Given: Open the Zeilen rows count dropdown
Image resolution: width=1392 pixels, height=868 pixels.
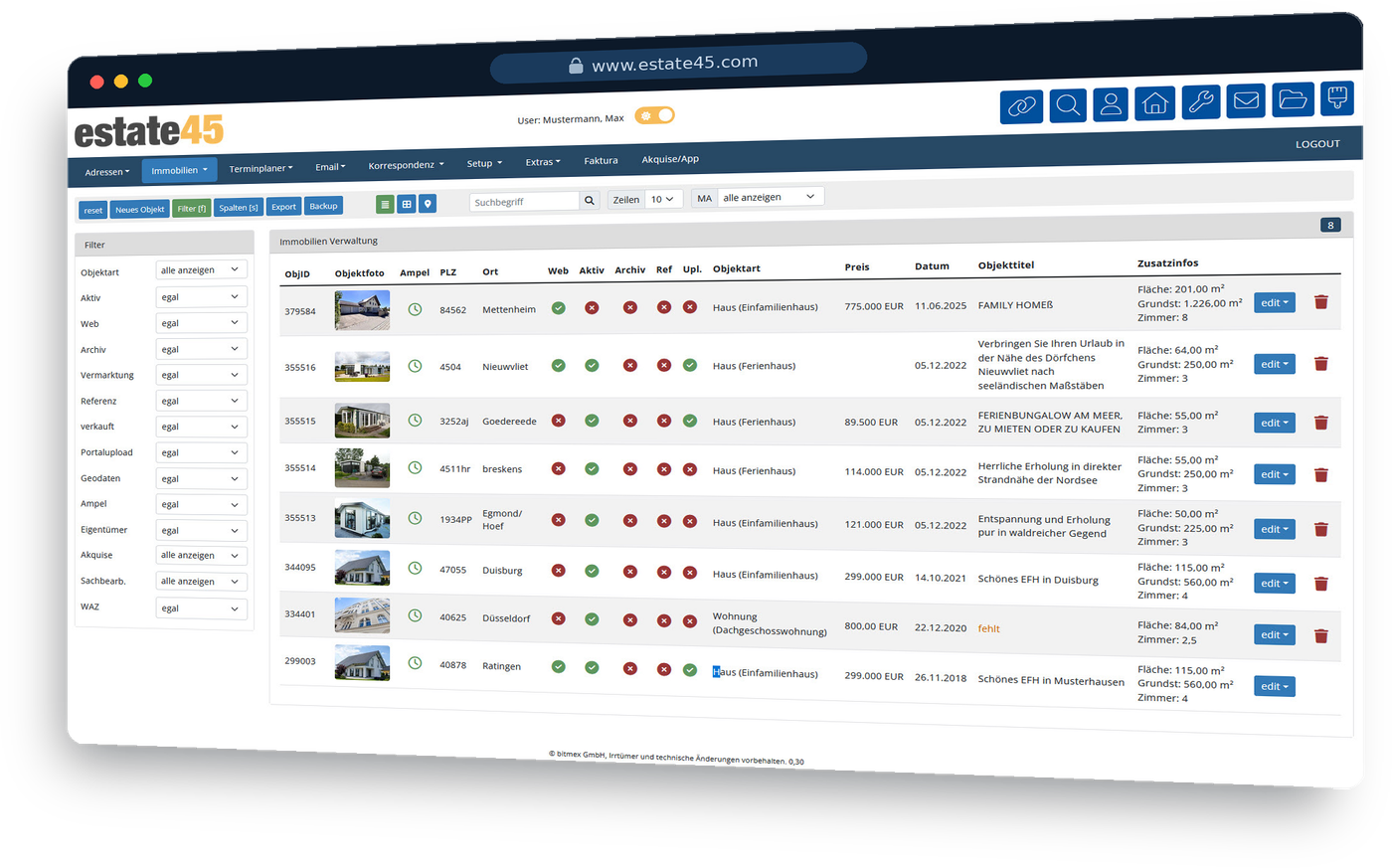Looking at the screenshot, I should click(x=663, y=199).
